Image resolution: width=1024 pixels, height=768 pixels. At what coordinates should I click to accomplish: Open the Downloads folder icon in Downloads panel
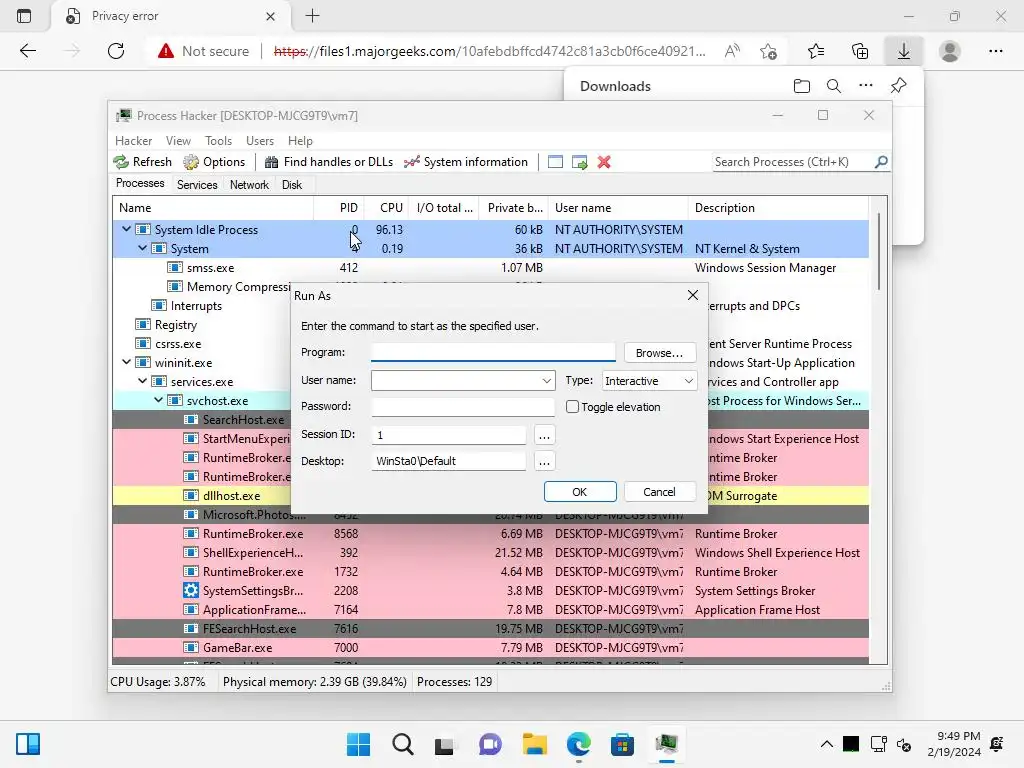click(x=802, y=86)
